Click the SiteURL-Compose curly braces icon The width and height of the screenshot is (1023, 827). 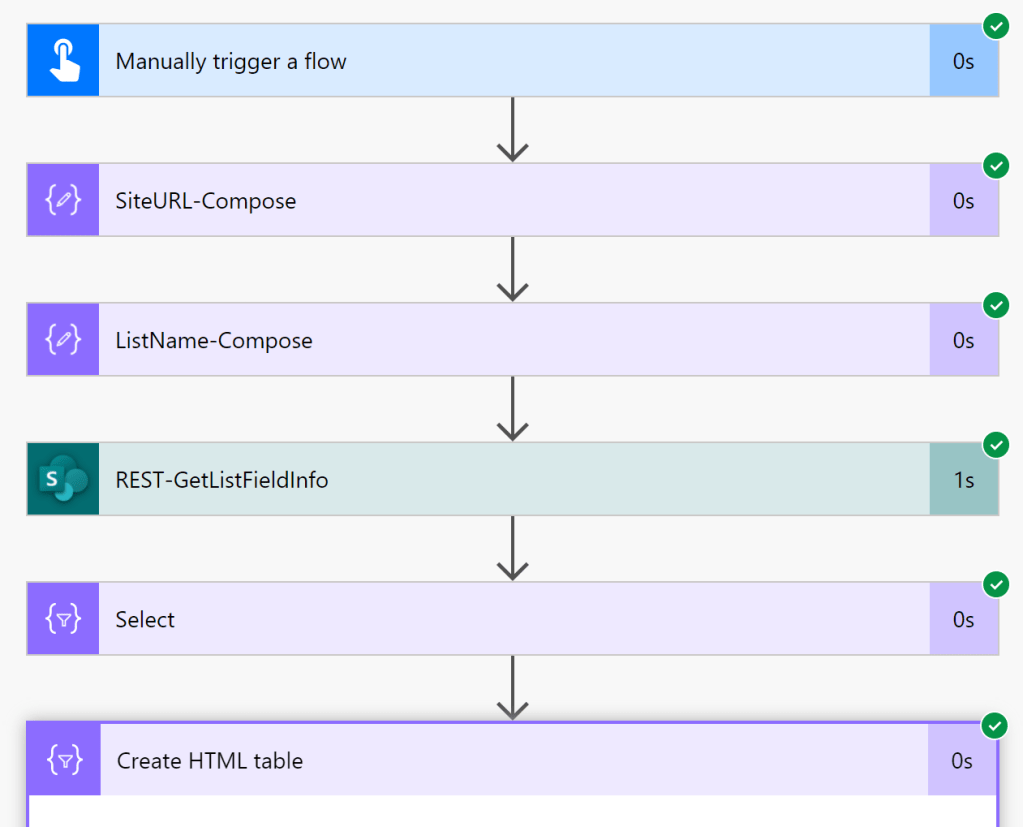[63, 201]
